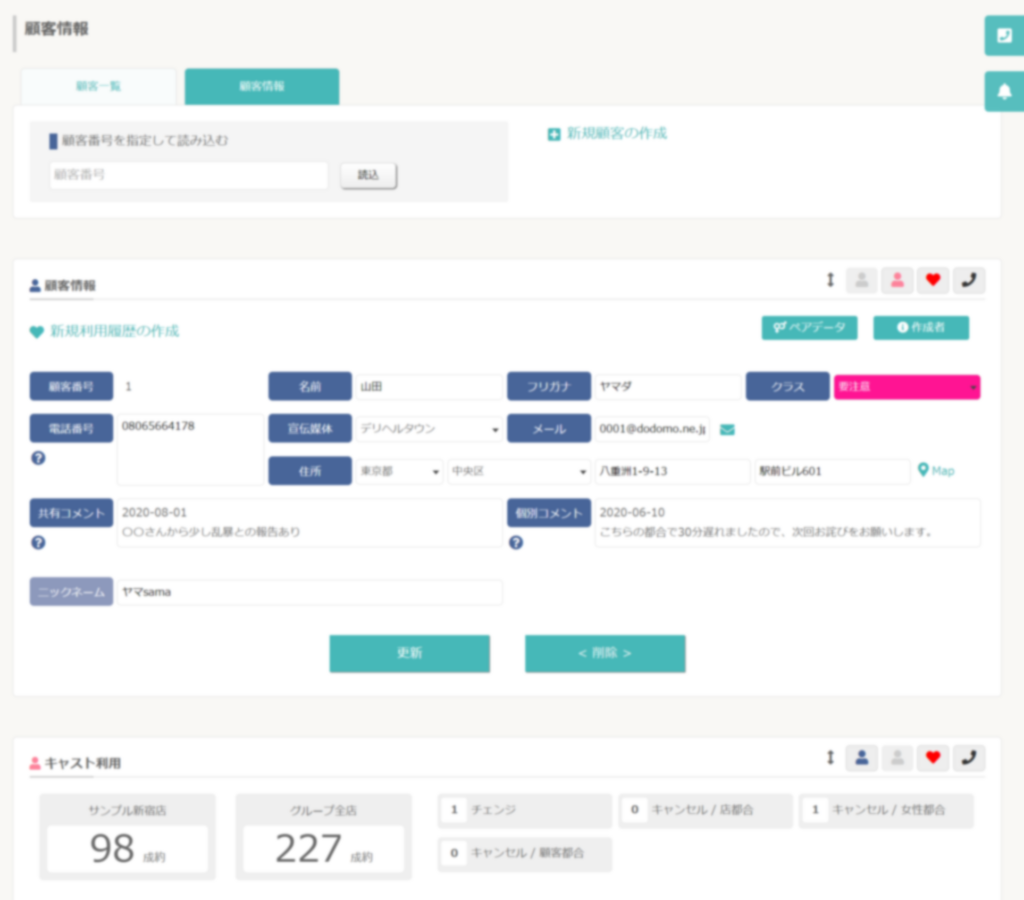The height and width of the screenshot is (900, 1024).
Task: Click the pink person icon in 顧客情報 header
Action: pos(897,281)
